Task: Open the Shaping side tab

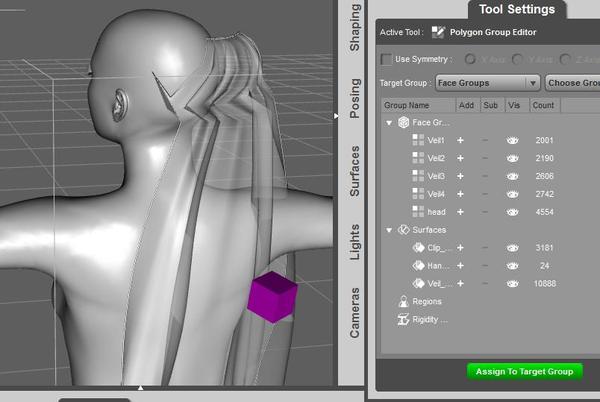Action: click(x=355, y=28)
